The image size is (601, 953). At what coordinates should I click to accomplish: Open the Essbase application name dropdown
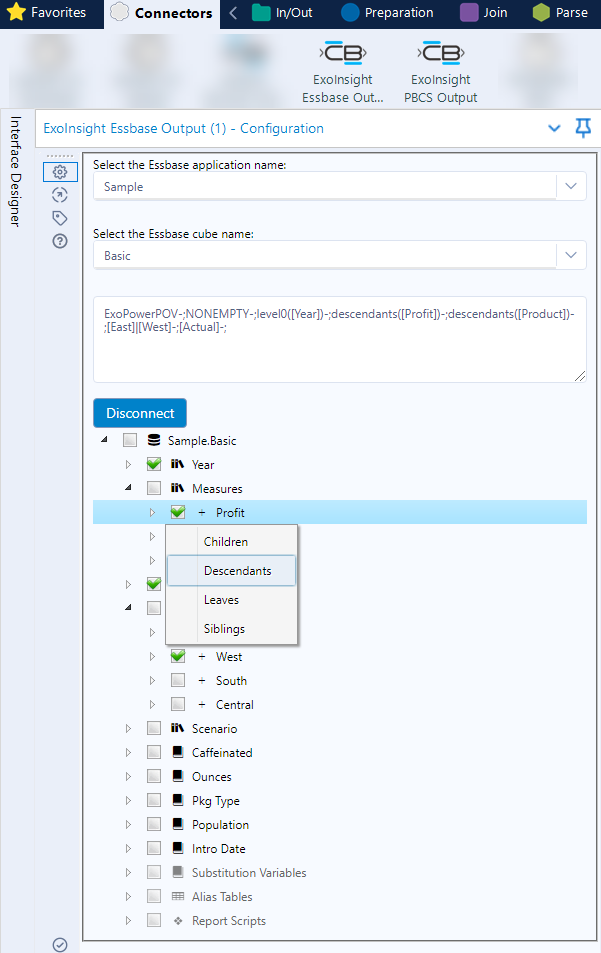571,187
